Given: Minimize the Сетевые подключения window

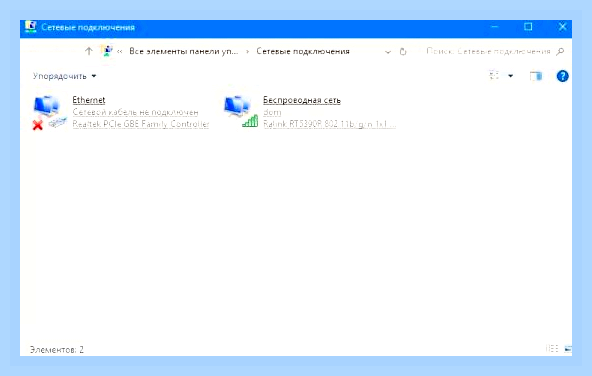Looking at the screenshot, I should [495, 27].
